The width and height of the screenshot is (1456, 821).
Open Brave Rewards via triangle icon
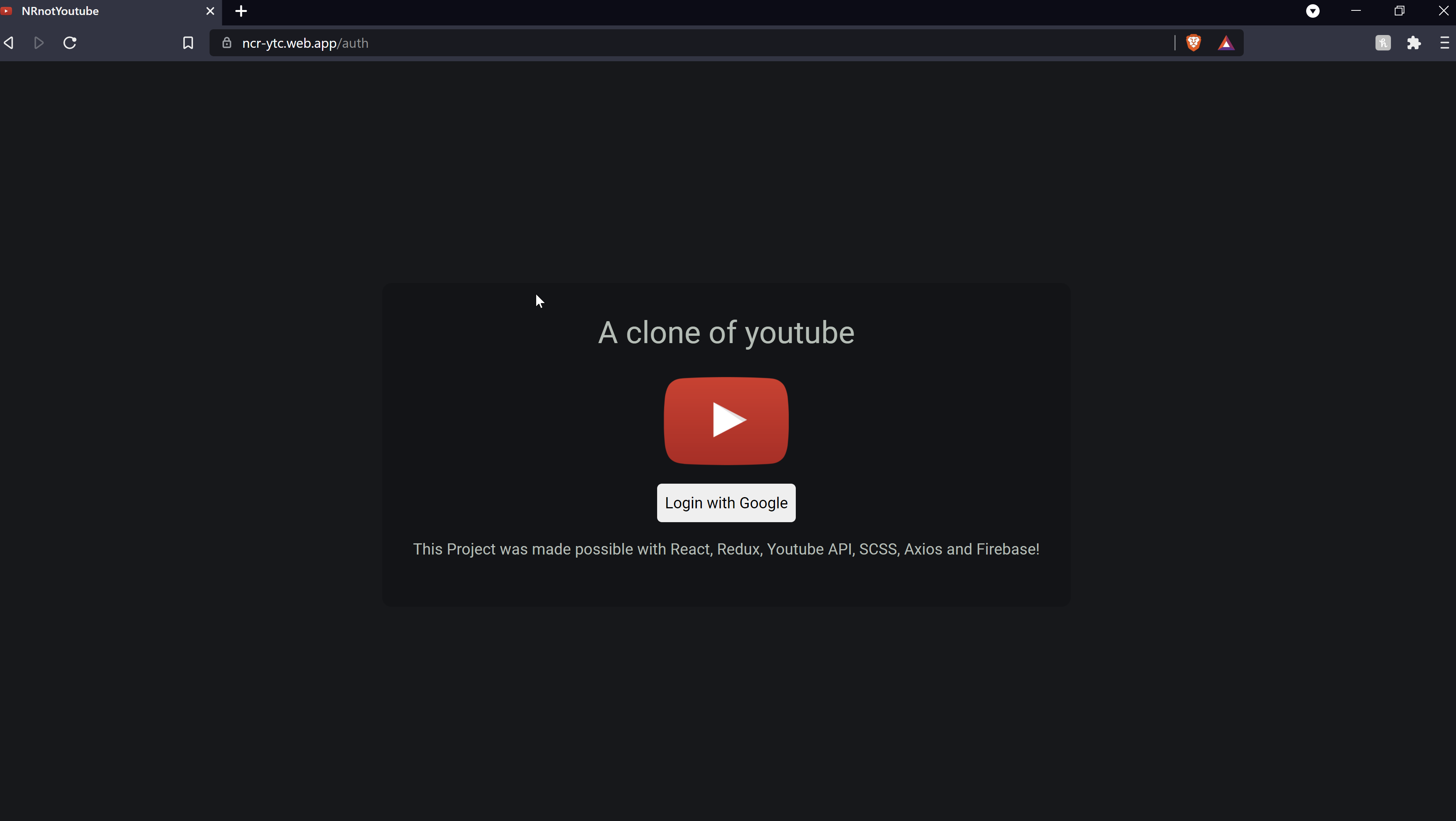click(x=1226, y=42)
